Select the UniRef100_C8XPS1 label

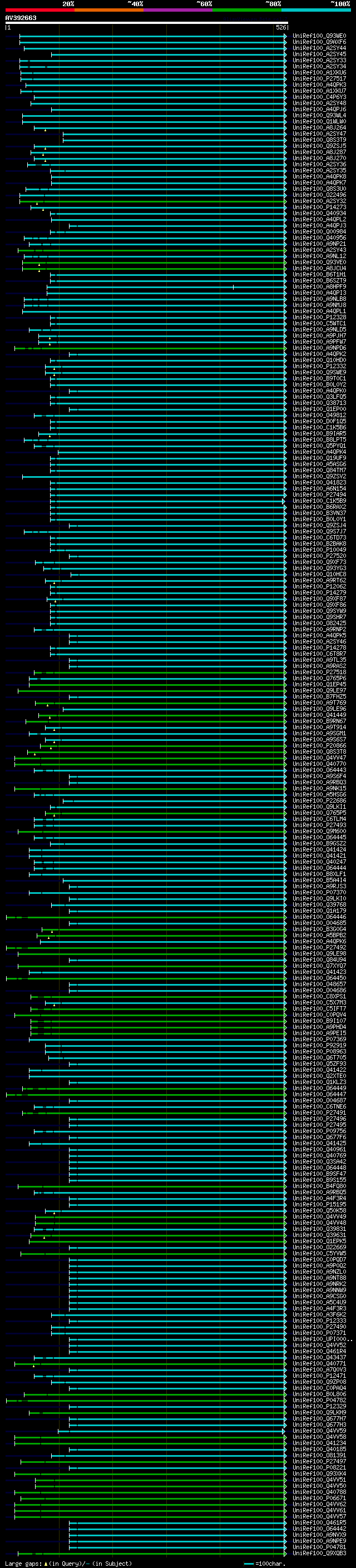tap(319, 996)
